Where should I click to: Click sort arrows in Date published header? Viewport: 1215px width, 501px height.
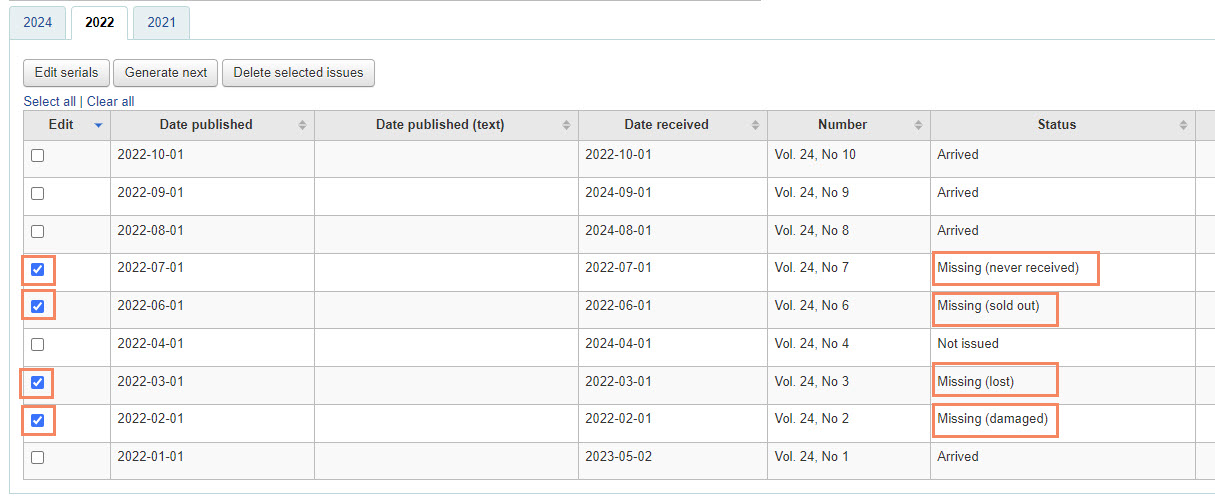click(x=303, y=125)
